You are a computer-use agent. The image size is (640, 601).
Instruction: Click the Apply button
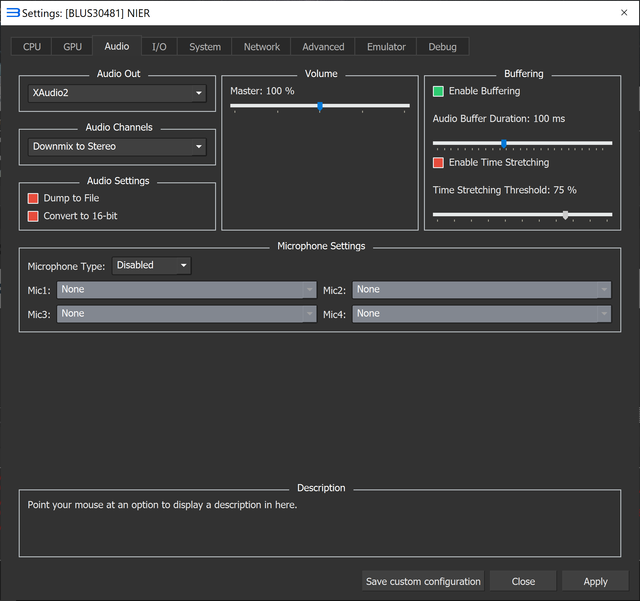point(595,581)
